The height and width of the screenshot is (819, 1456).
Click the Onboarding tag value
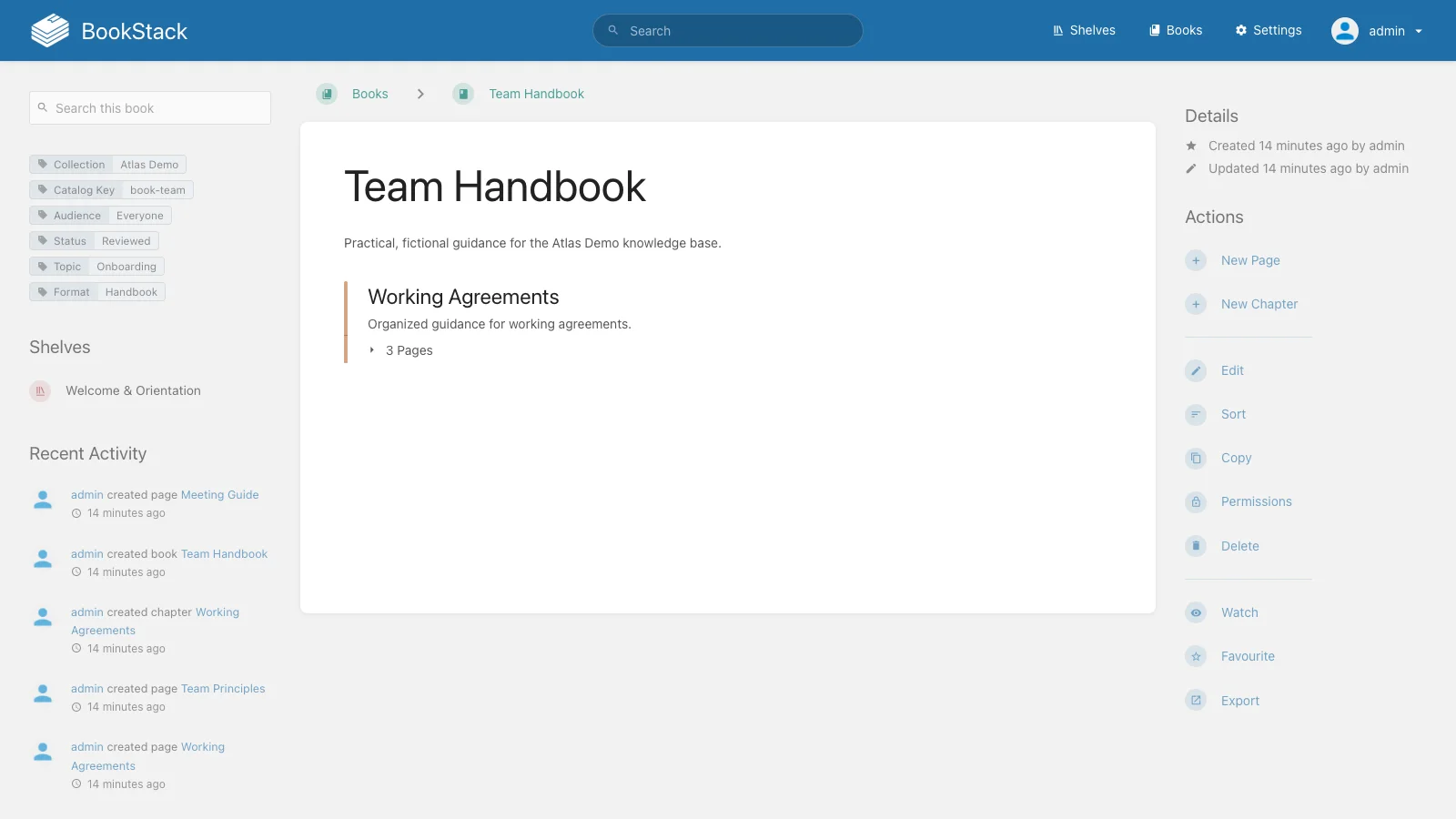[x=126, y=267]
